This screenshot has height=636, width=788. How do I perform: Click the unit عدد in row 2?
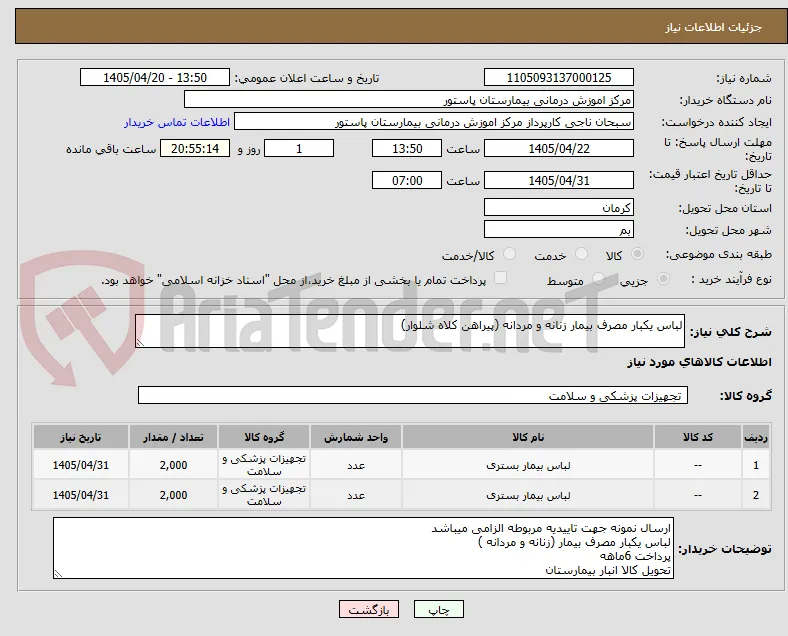click(356, 495)
